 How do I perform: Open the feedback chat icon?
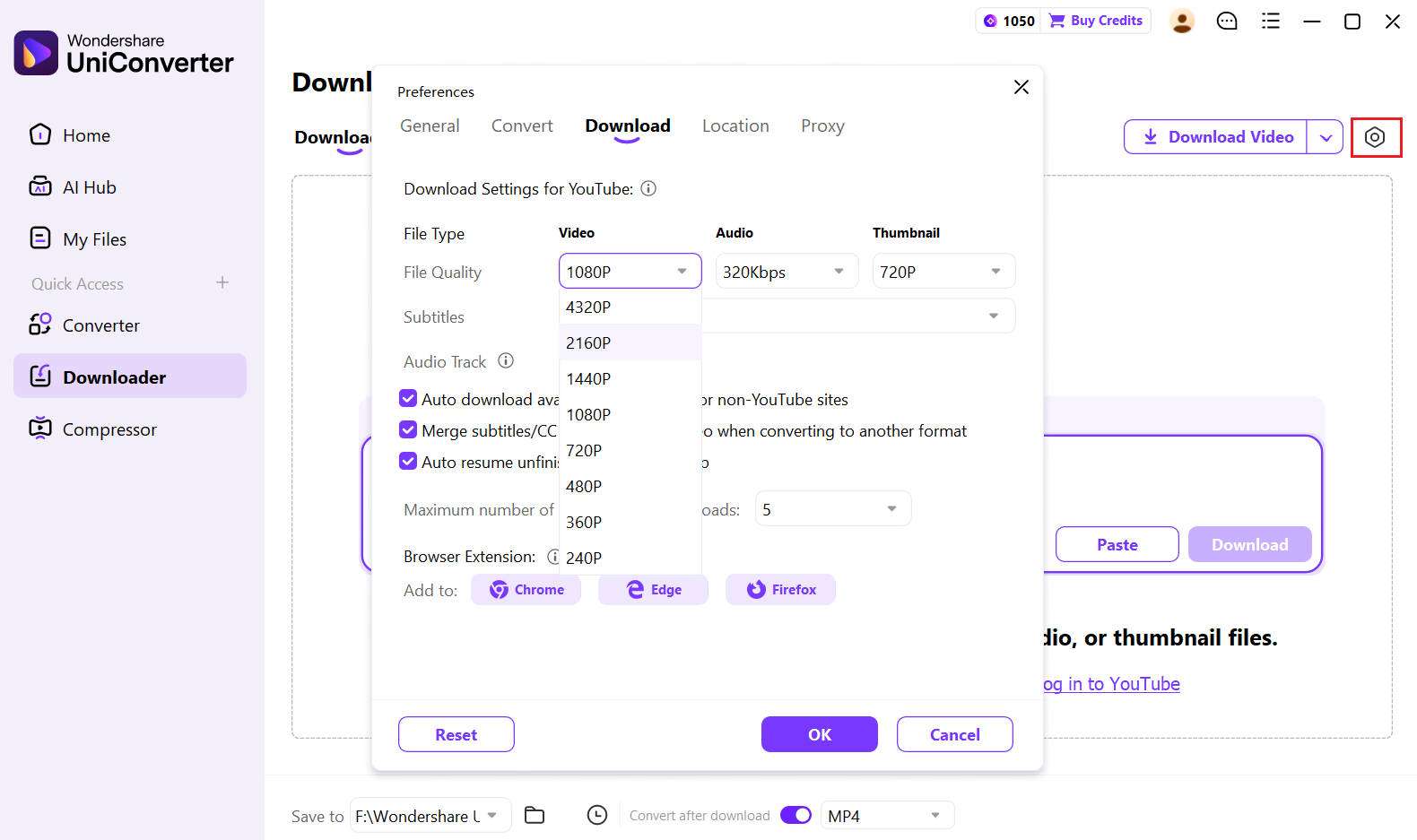coord(1227,21)
